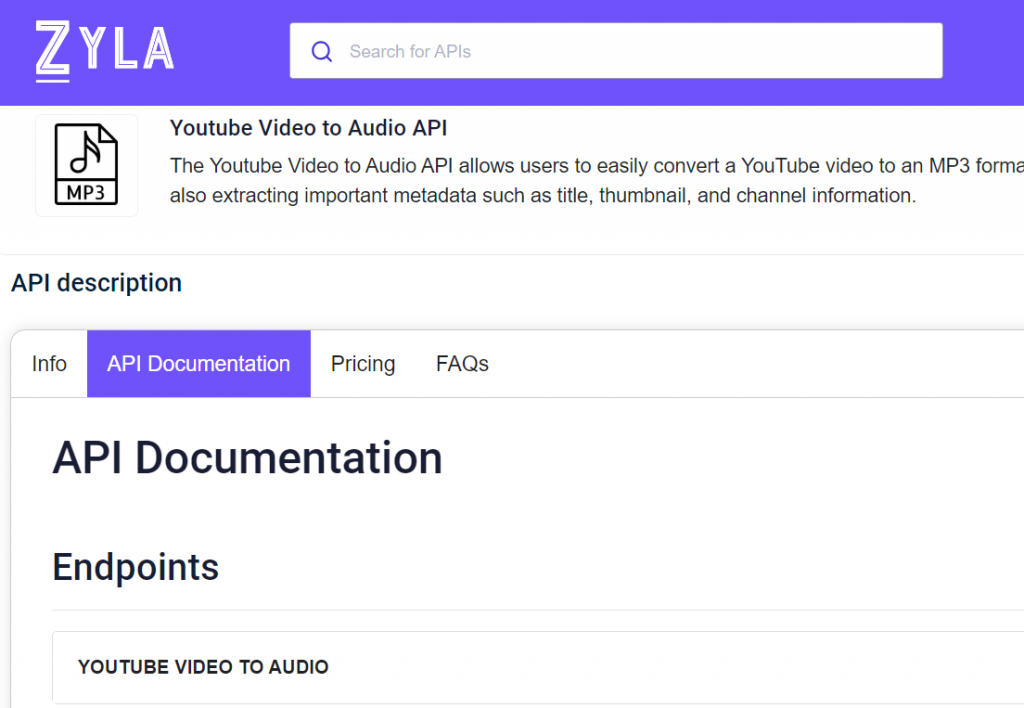
Task: Click the API description heading
Action: (97, 283)
